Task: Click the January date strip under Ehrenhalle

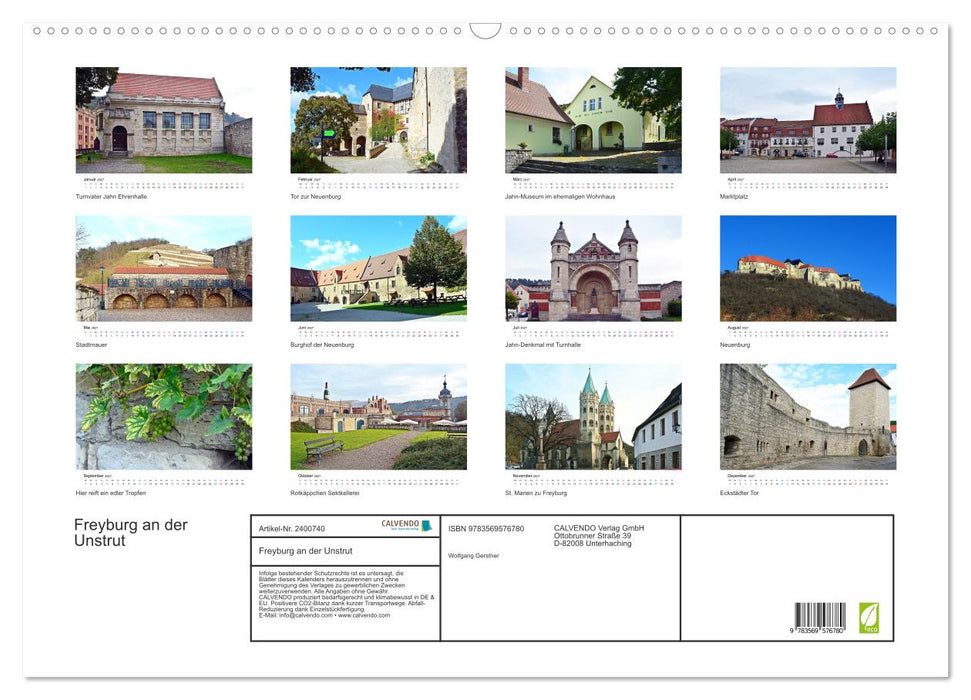Action: pyautogui.click(x=163, y=183)
